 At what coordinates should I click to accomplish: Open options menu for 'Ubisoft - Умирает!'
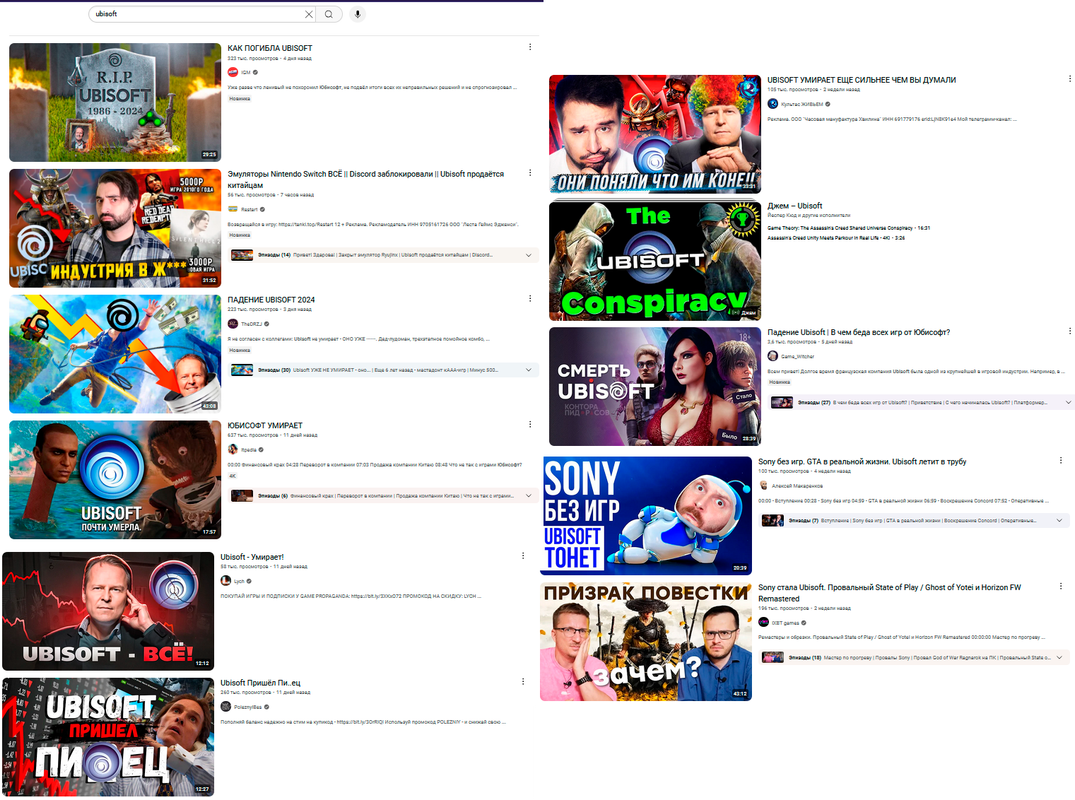[523, 556]
